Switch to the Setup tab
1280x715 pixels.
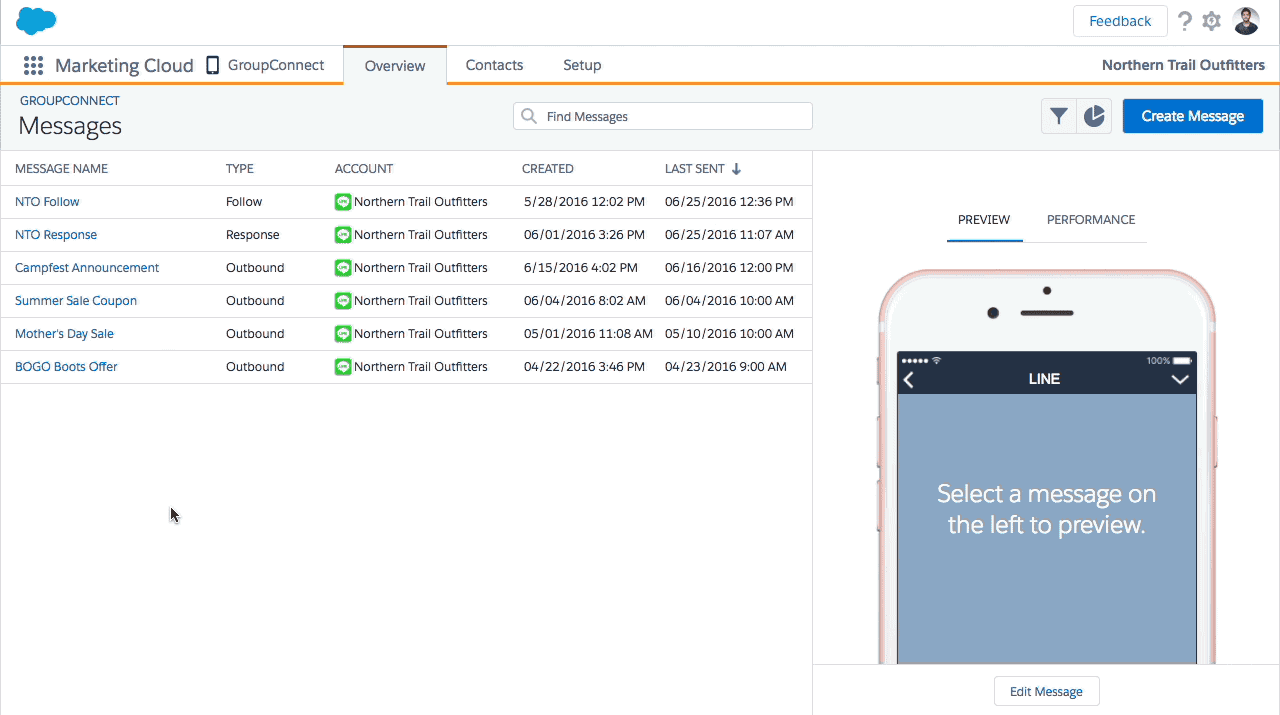pos(582,65)
